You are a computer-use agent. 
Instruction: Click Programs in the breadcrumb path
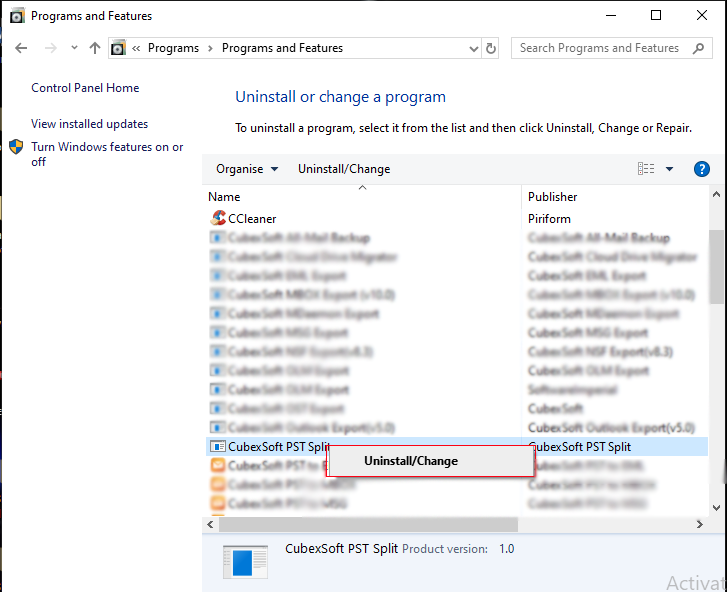pyautogui.click(x=173, y=48)
